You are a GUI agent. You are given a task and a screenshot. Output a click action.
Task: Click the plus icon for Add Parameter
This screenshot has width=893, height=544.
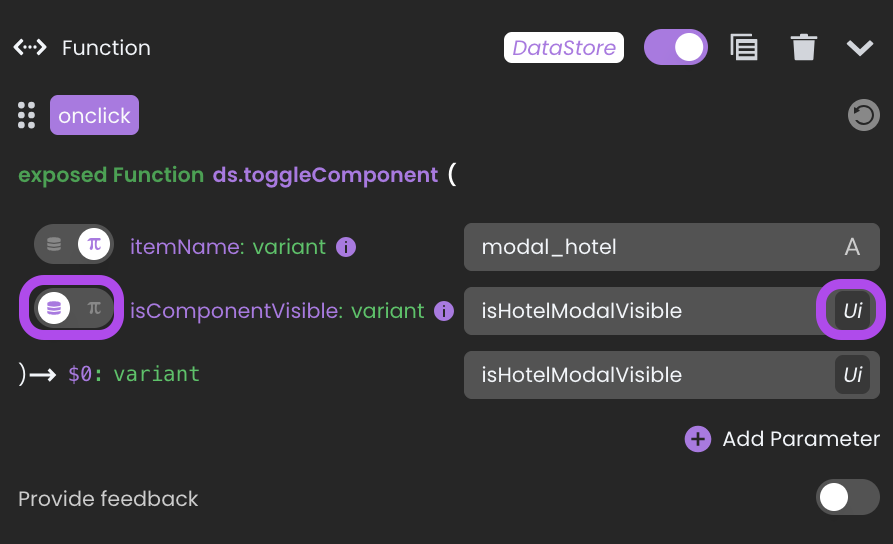pos(698,439)
